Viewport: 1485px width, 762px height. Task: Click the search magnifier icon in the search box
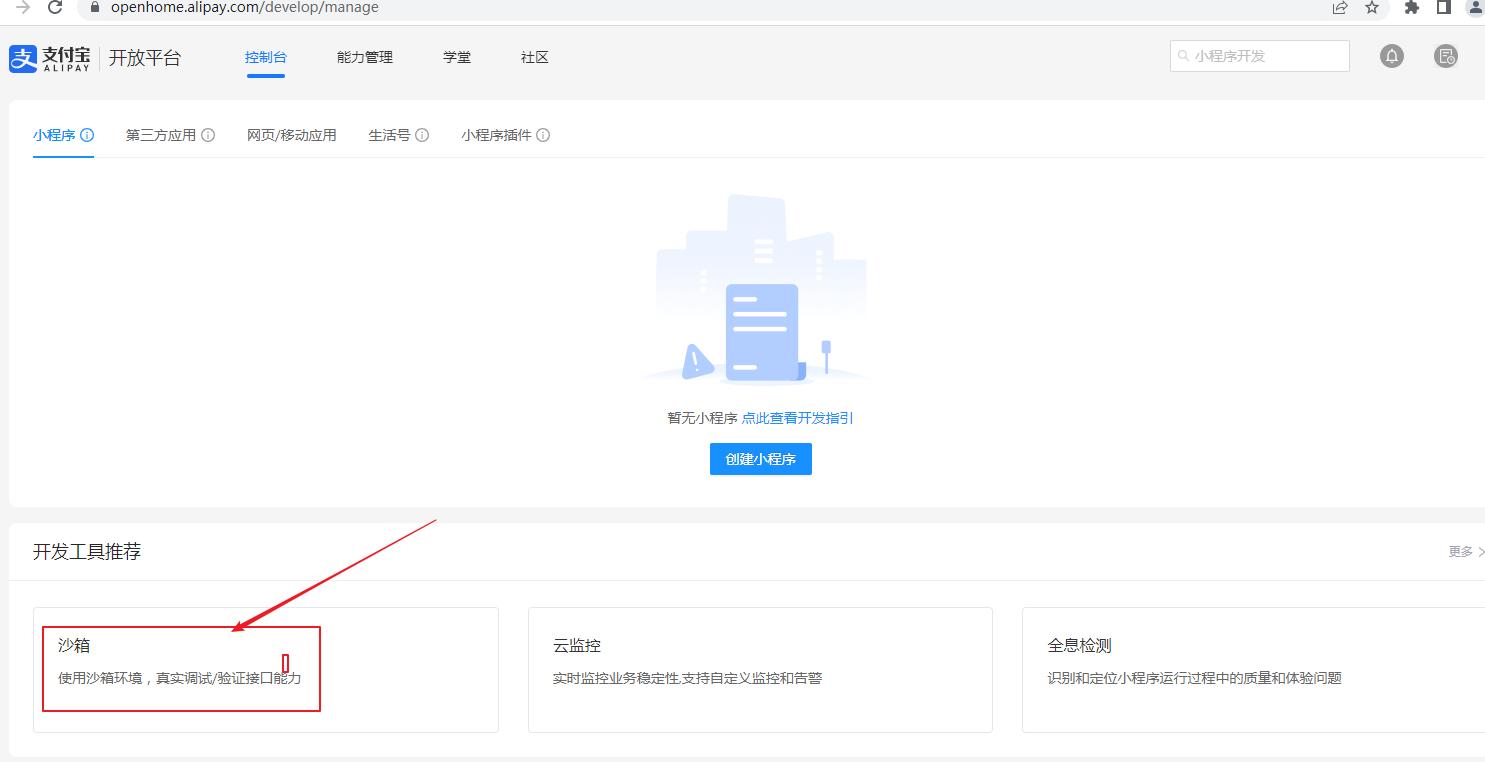pos(1183,56)
